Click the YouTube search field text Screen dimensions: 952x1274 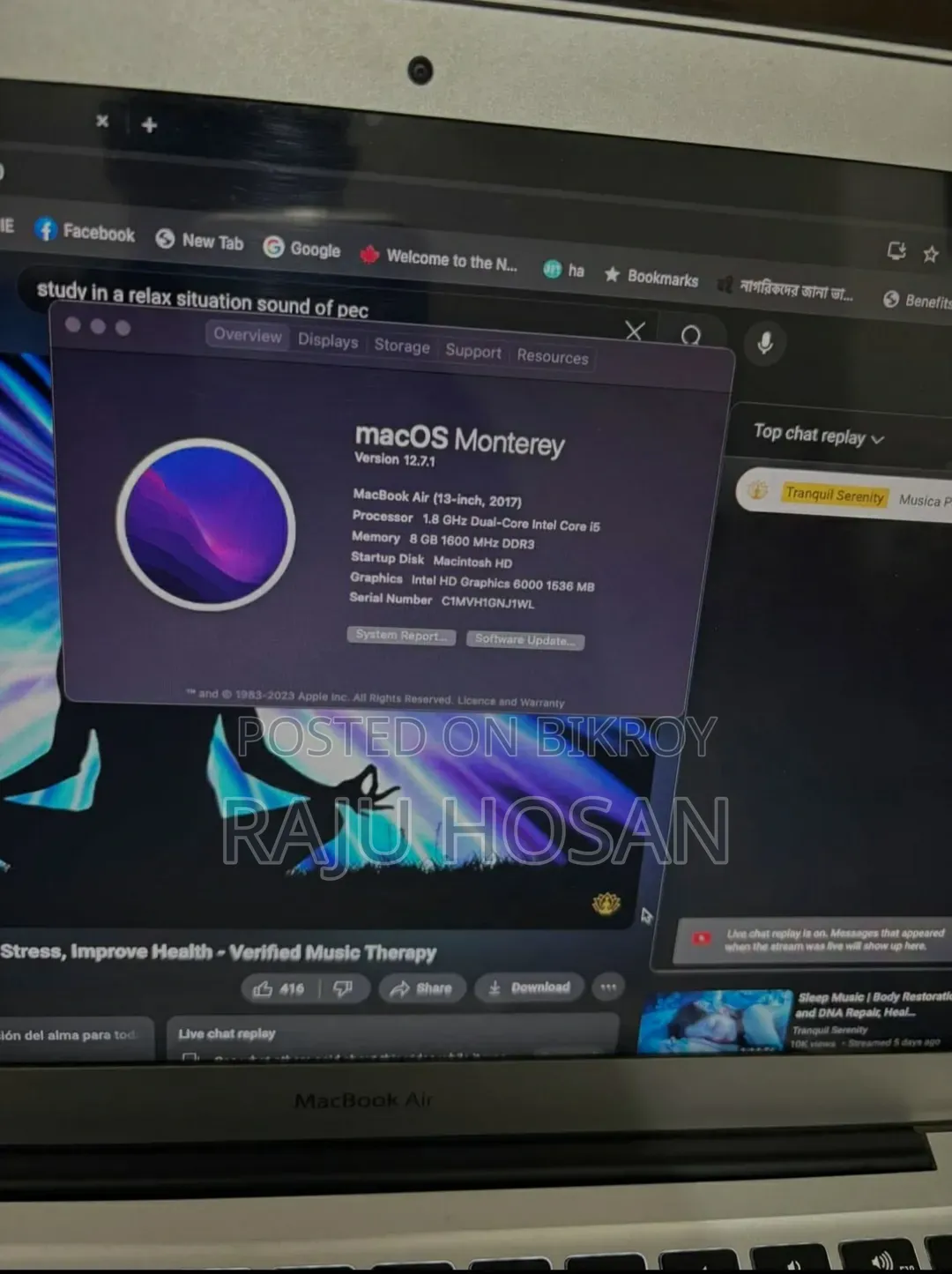pos(202,299)
